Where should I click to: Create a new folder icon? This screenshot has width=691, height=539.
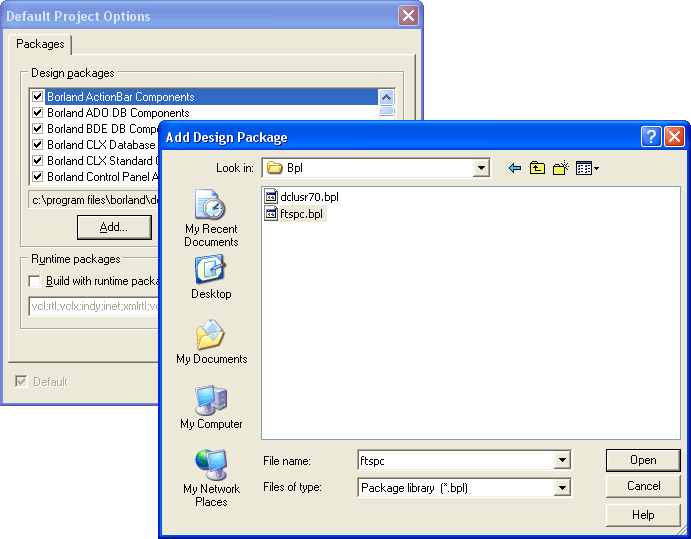561,168
